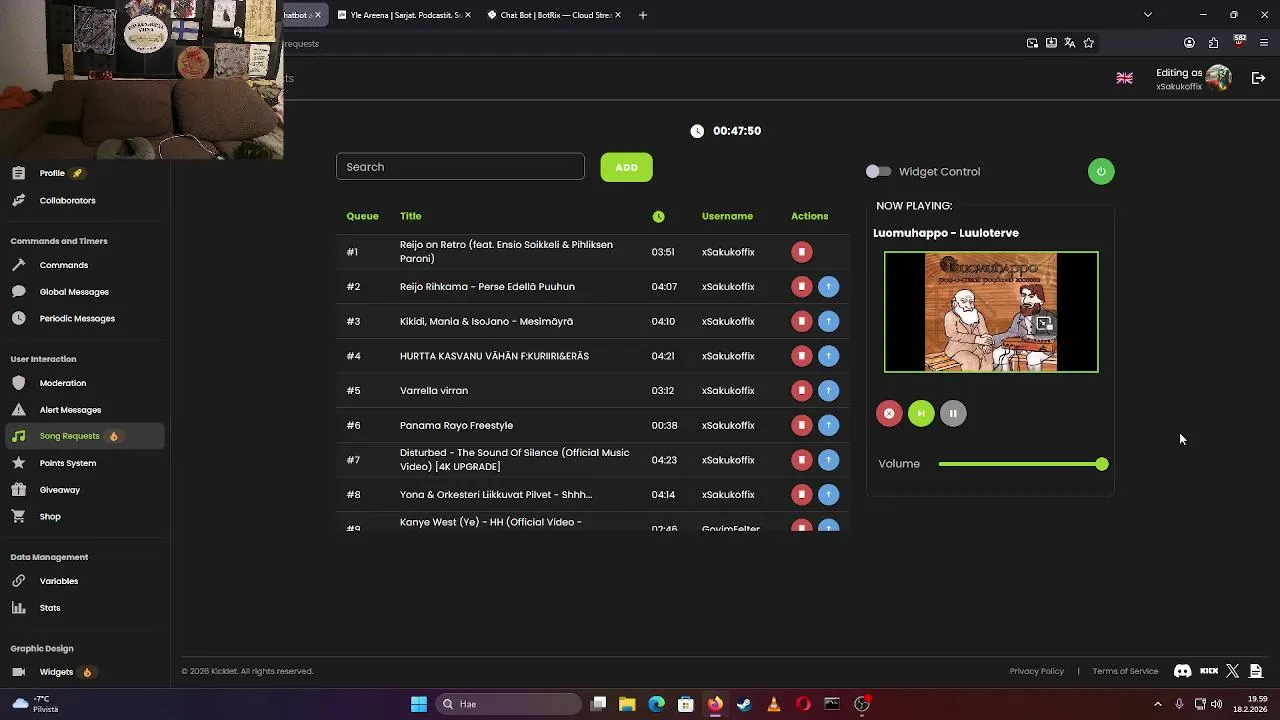The image size is (1280, 720).
Task: Click the green ADD button
Action: 626,167
